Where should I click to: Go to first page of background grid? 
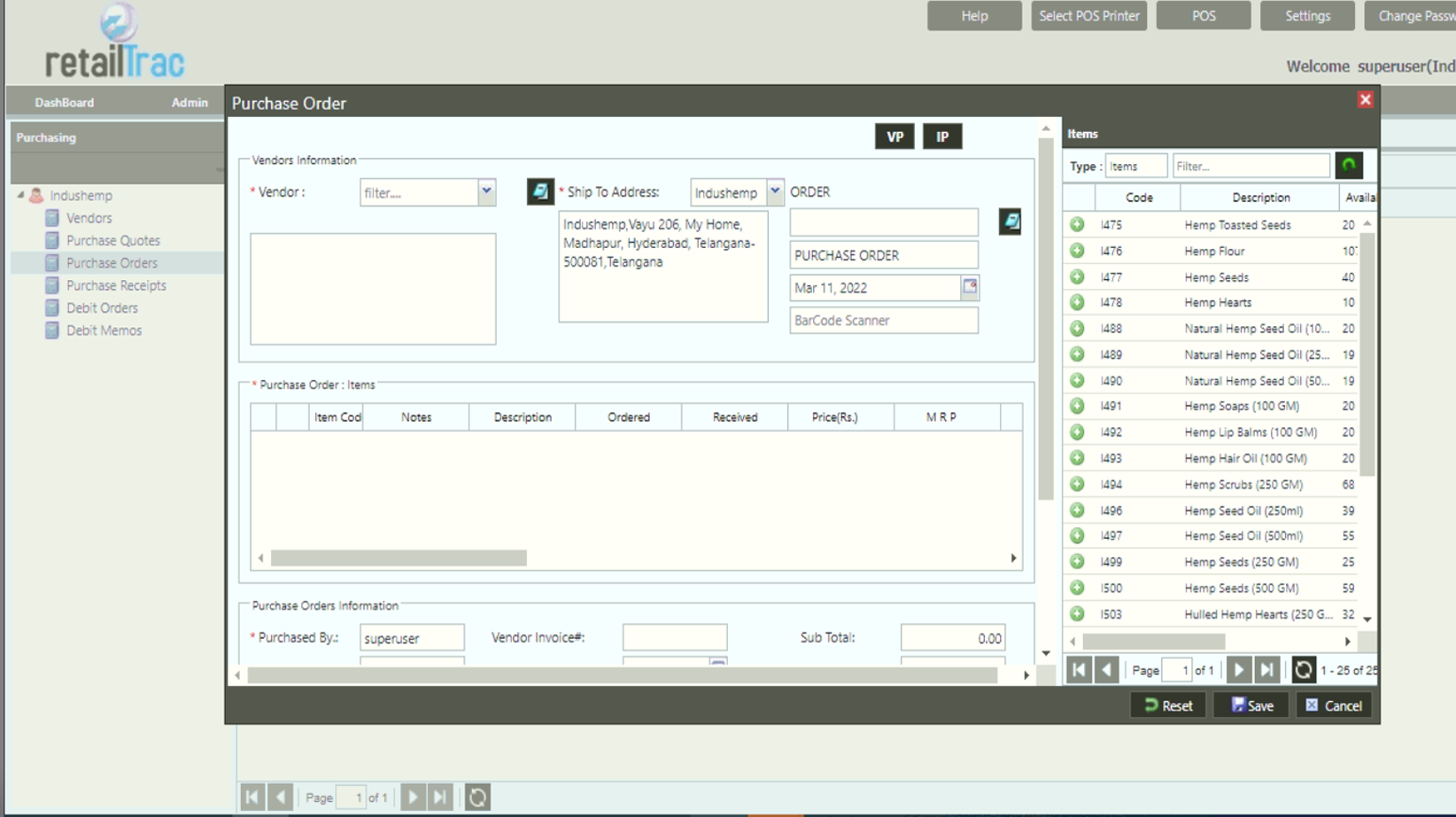pyautogui.click(x=252, y=798)
